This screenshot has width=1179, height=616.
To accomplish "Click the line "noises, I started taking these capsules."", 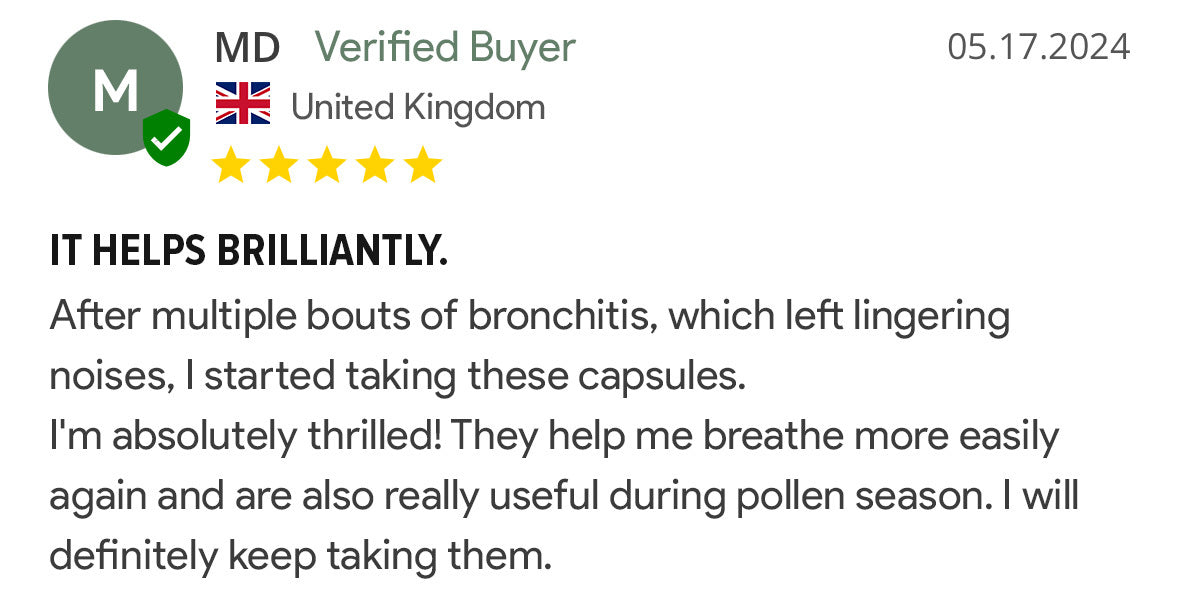I will coord(398,377).
